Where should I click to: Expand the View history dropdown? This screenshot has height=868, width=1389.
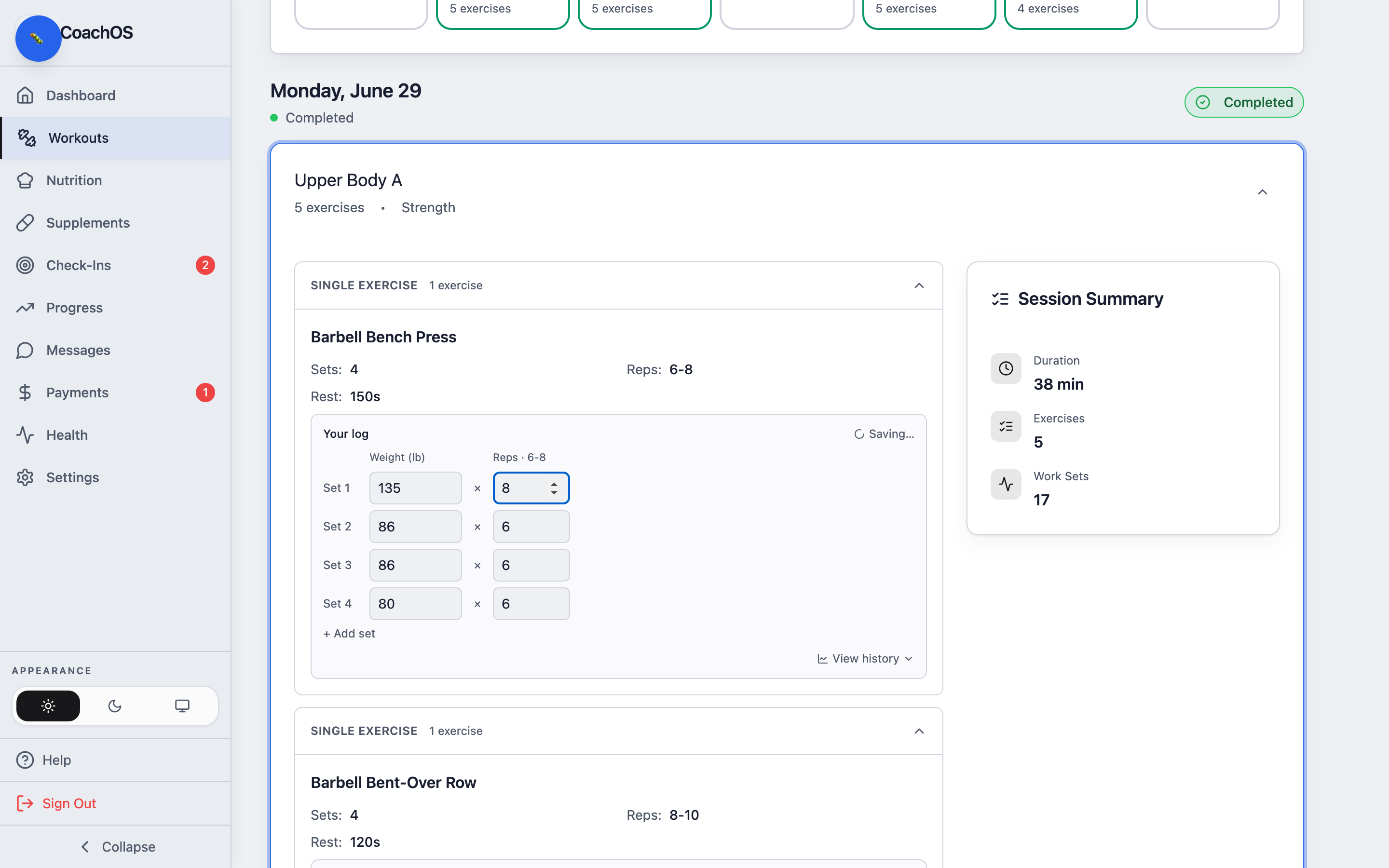(x=866, y=659)
